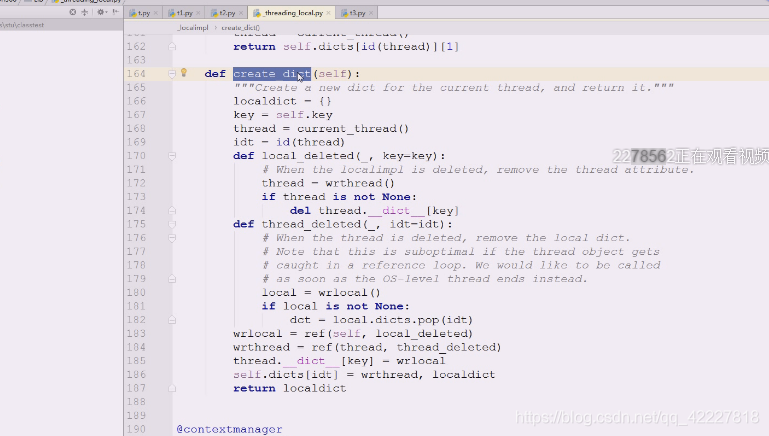The height and width of the screenshot is (436, 769).
Task: Collapse local_deleted function fold at line 170
Action: 172,156
